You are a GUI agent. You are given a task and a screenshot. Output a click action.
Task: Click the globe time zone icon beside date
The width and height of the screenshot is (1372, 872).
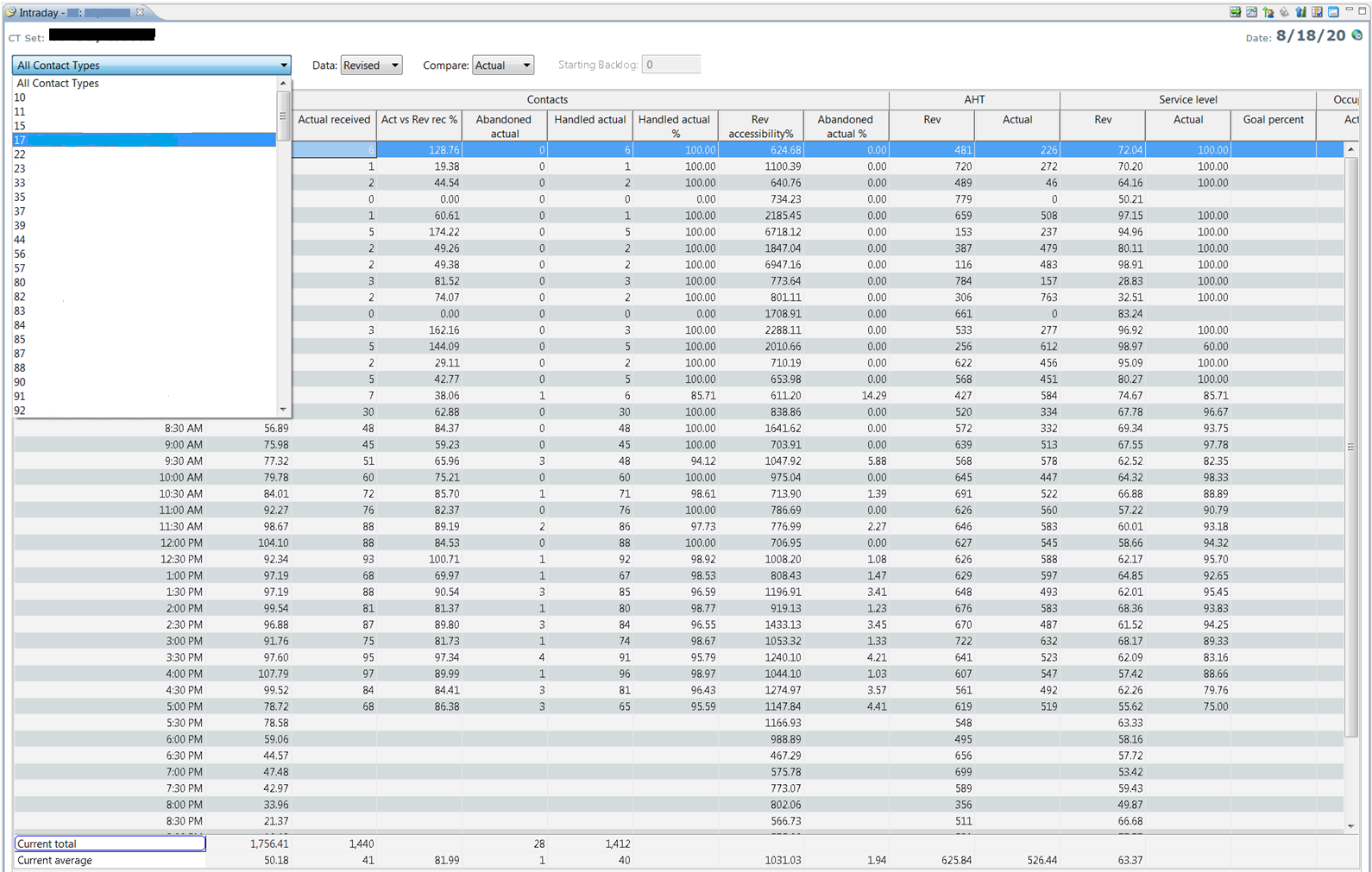[1357, 35]
